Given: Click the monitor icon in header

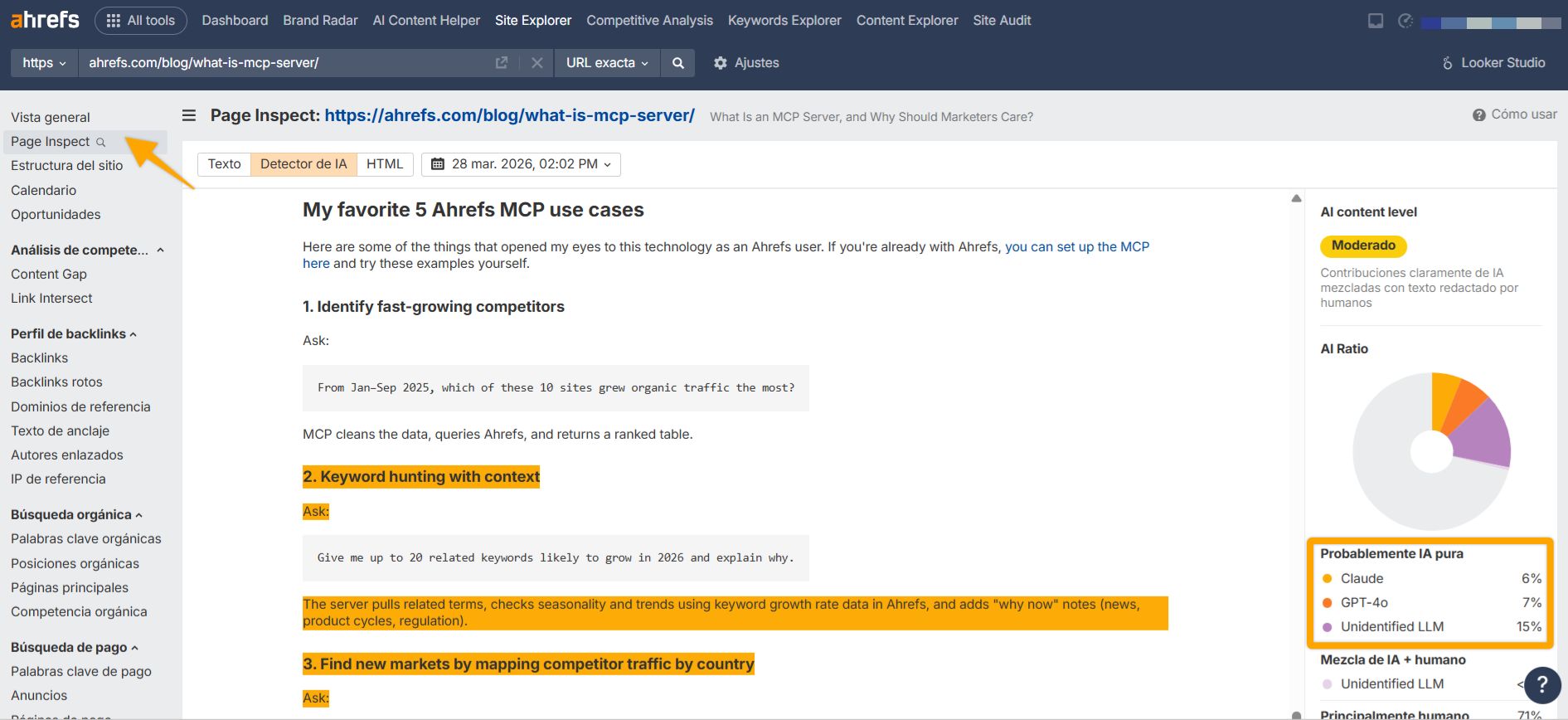Looking at the screenshot, I should coord(1376,21).
